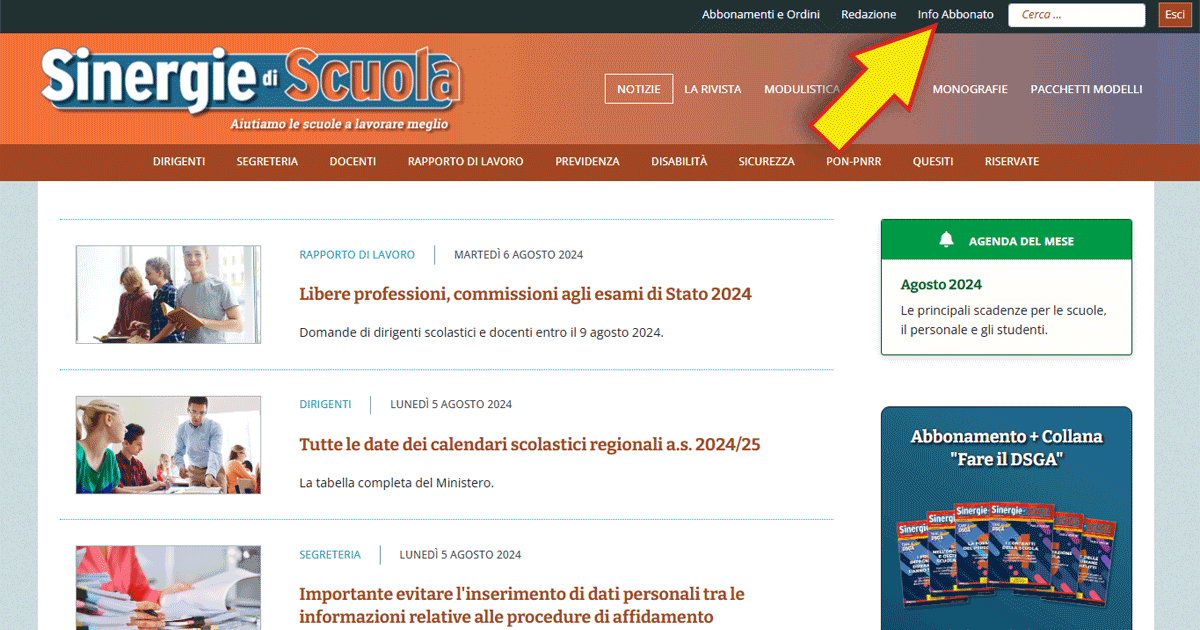Open article on inserimento di dati personali
1200x630 pixels.
click(x=521, y=605)
